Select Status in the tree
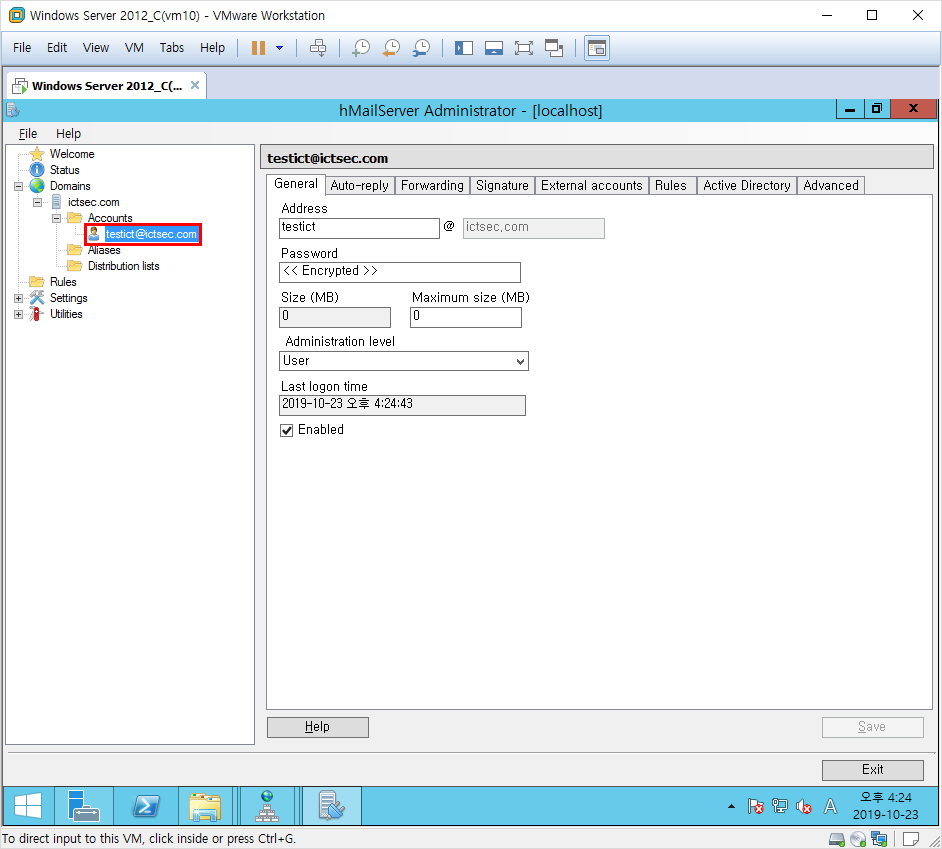This screenshot has width=942, height=849. (x=65, y=170)
